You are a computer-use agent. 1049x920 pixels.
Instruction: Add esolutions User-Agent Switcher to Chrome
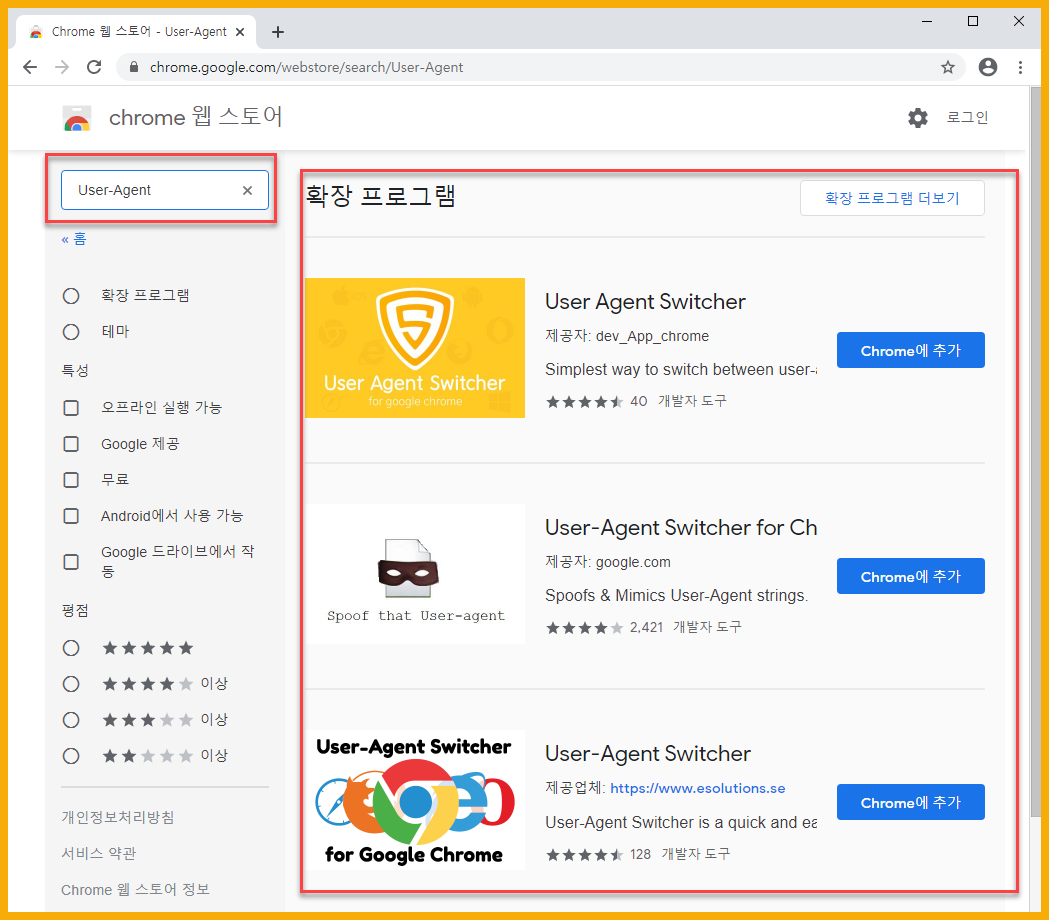(911, 802)
